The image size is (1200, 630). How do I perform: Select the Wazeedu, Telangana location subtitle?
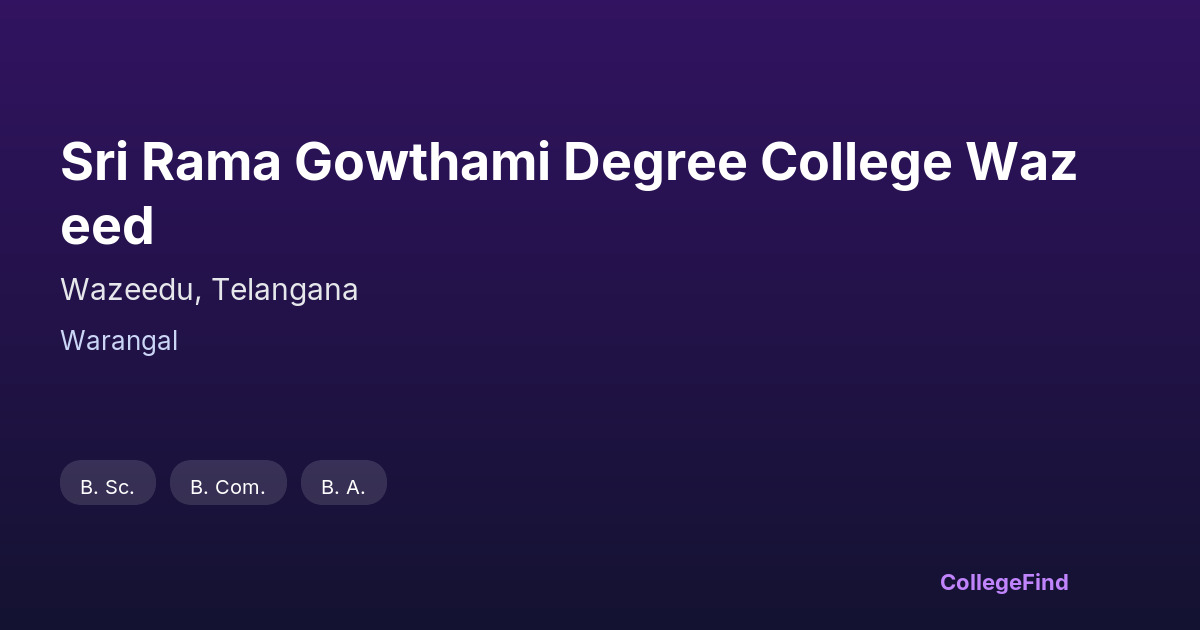[x=209, y=290]
